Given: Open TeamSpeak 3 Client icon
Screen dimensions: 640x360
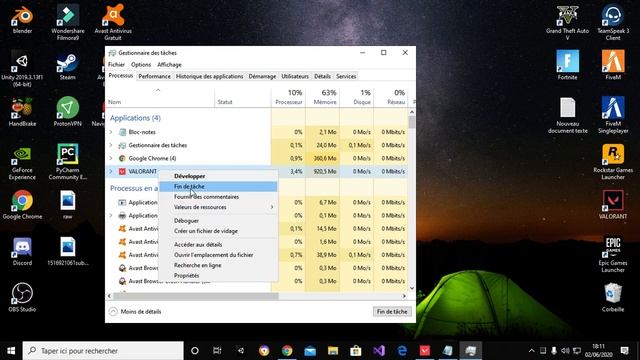Looking at the screenshot, I should (x=613, y=22).
